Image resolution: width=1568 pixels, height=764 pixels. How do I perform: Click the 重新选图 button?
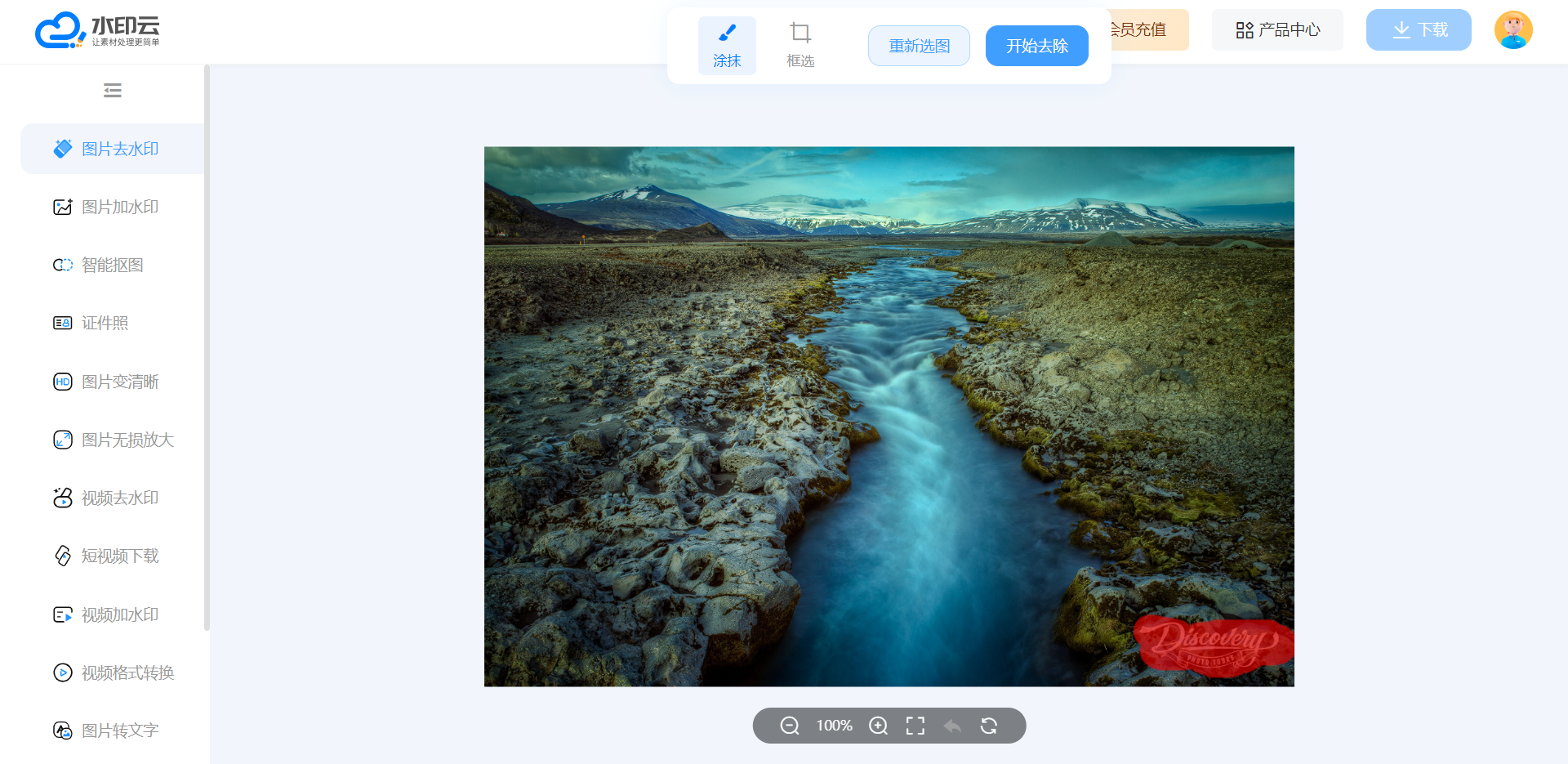pos(919,46)
